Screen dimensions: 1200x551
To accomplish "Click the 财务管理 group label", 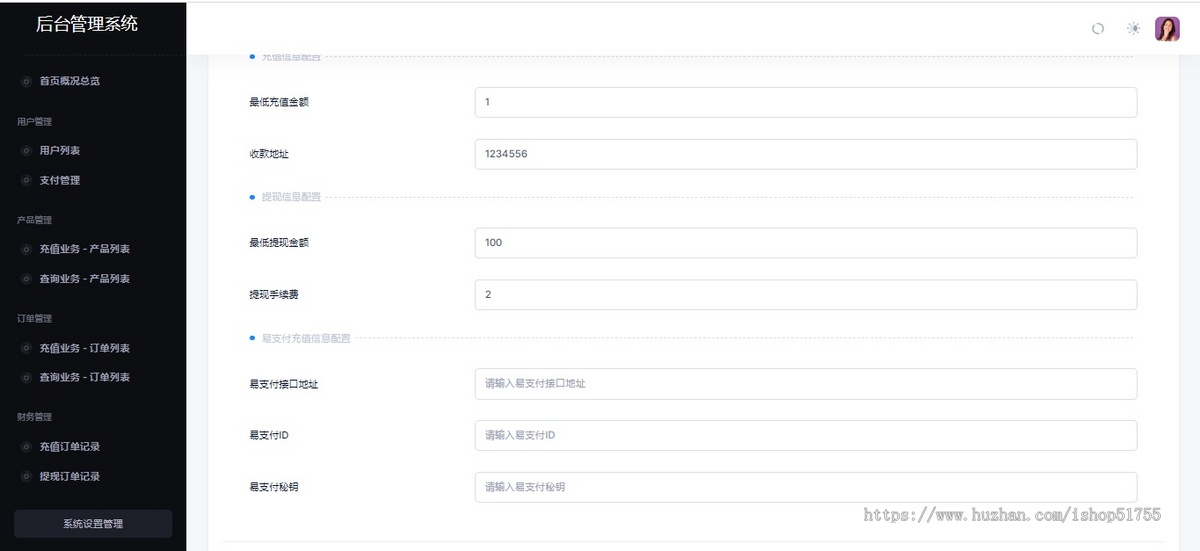I will click(34, 417).
